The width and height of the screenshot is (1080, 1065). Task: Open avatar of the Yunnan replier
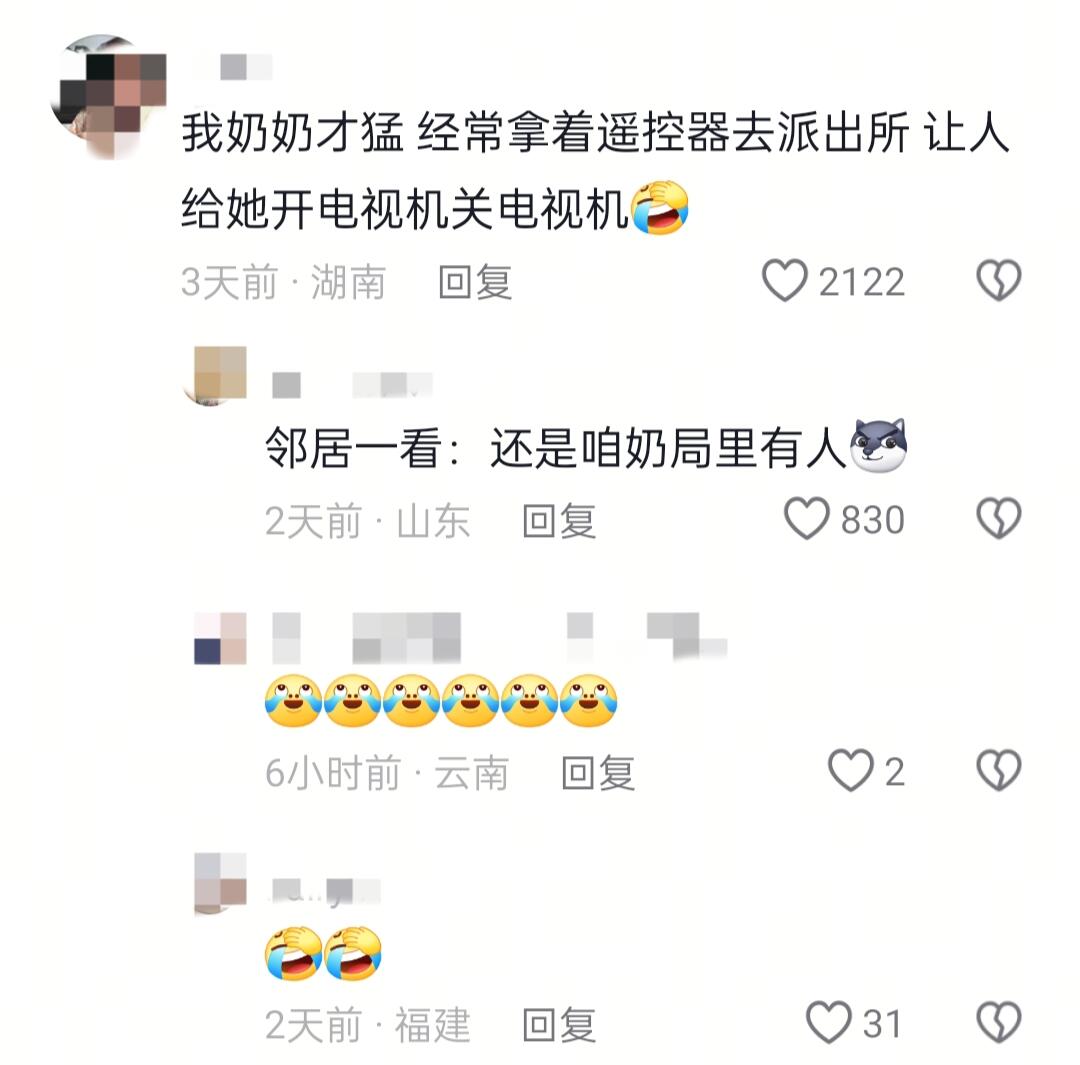pyautogui.click(x=220, y=639)
